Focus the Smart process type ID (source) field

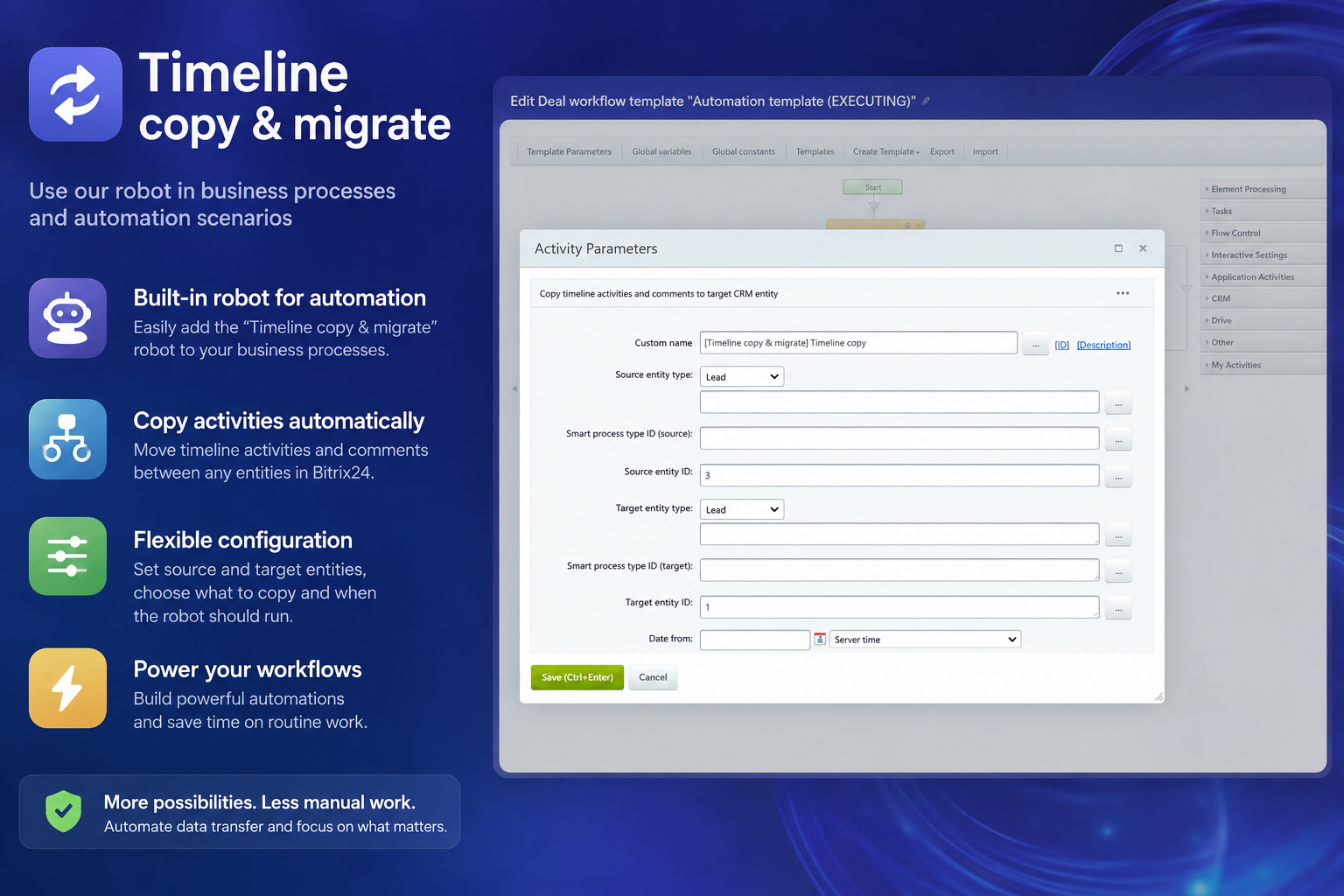pyautogui.click(x=899, y=438)
